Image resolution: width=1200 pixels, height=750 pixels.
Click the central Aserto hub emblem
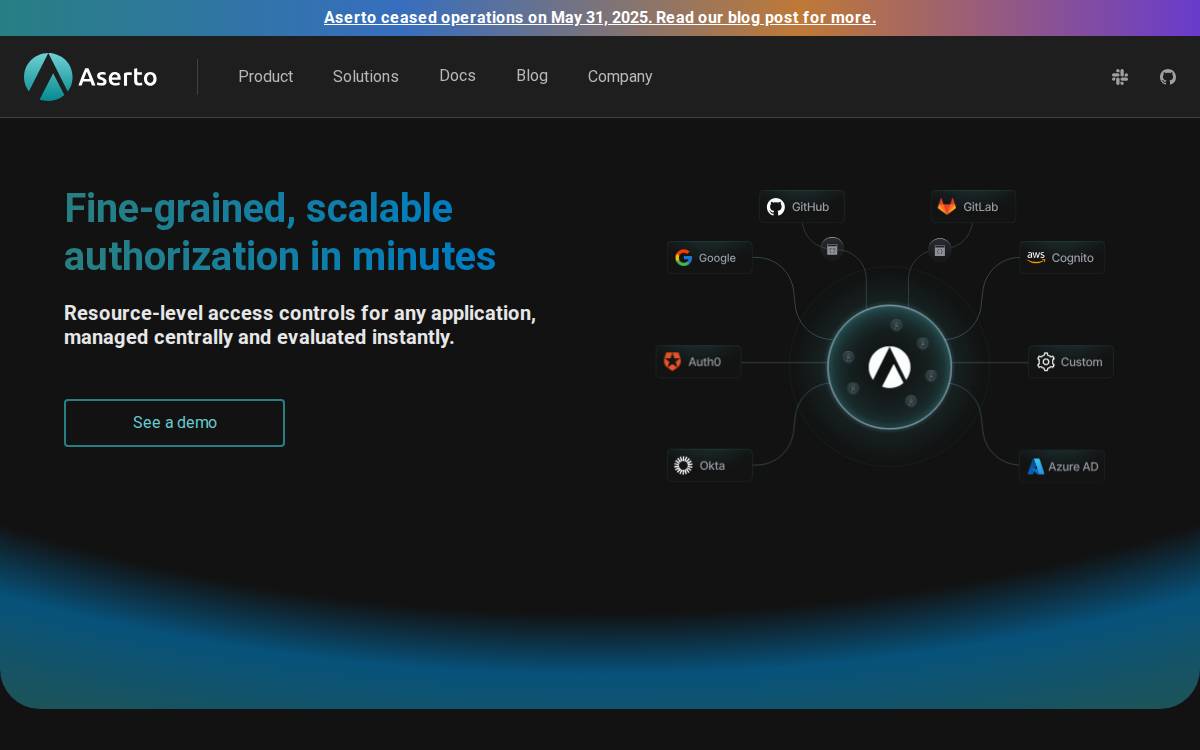889,367
